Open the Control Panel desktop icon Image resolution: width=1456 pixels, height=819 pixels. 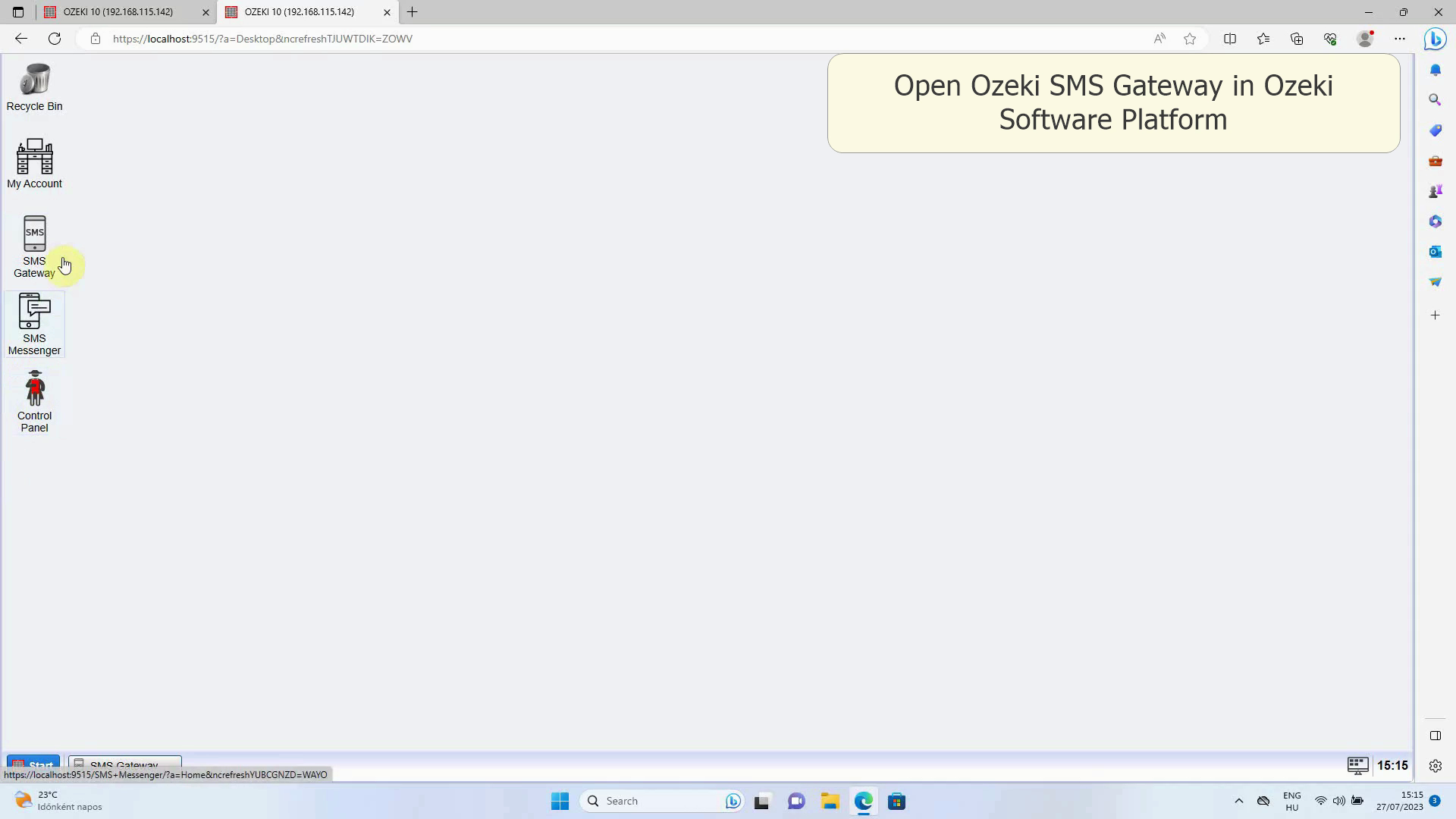click(34, 402)
